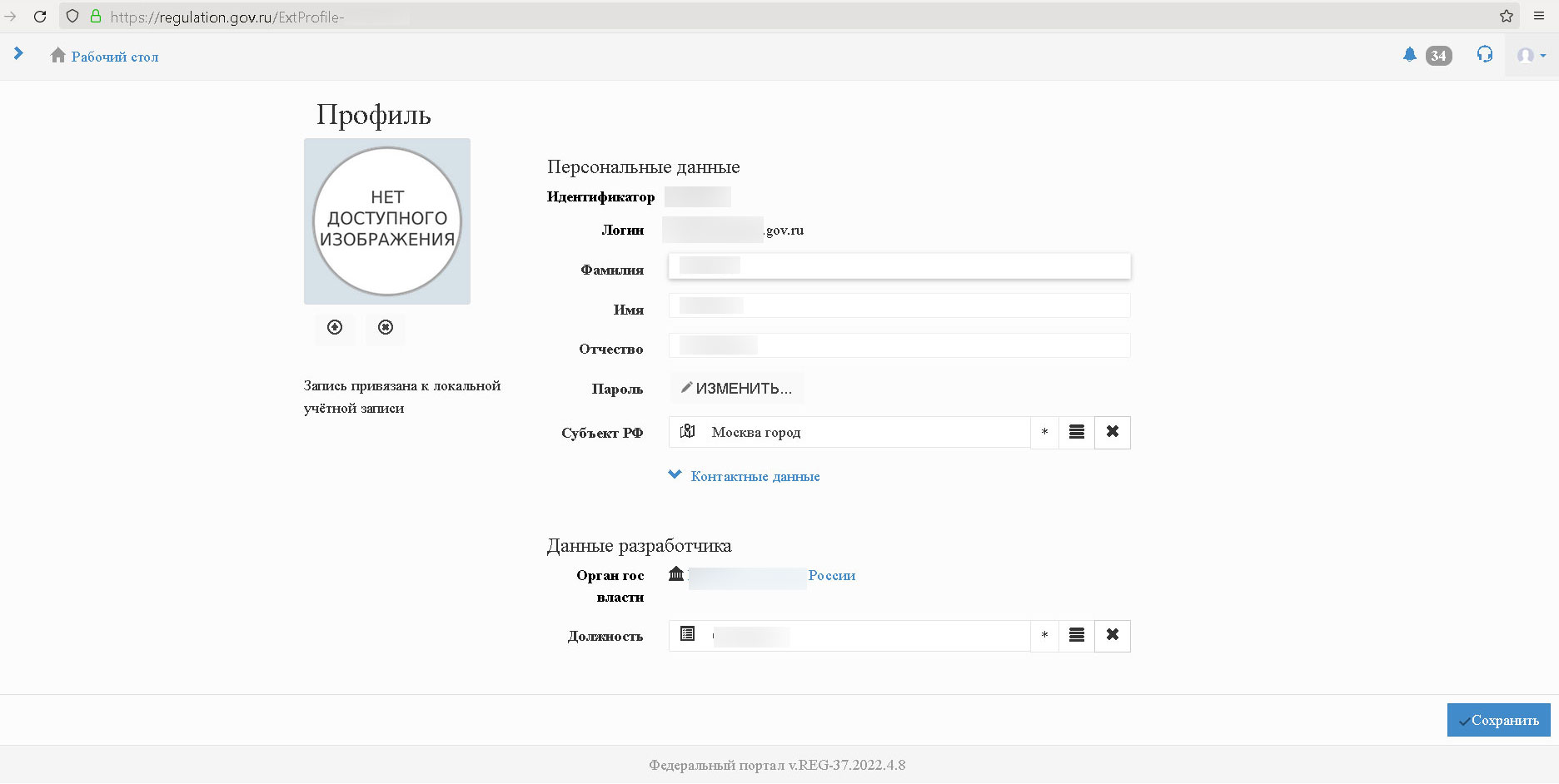Focus the Имя input field
This screenshot has width=1559, height=784.
(x=899, y=305)
